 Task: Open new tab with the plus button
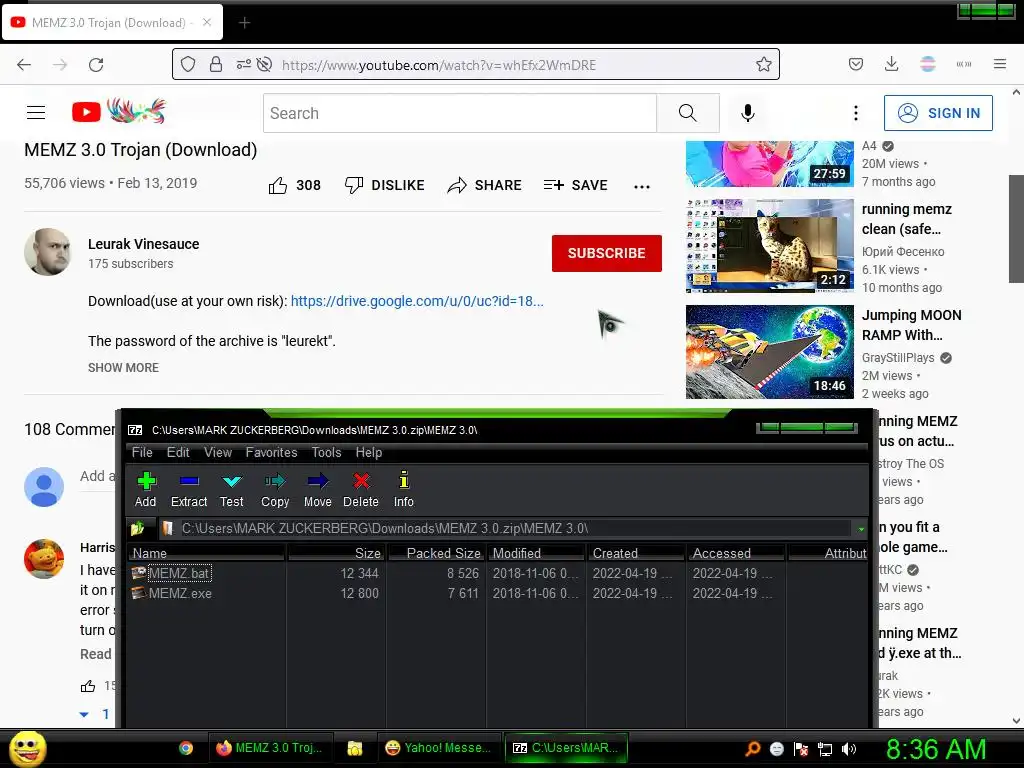point(244,23)
